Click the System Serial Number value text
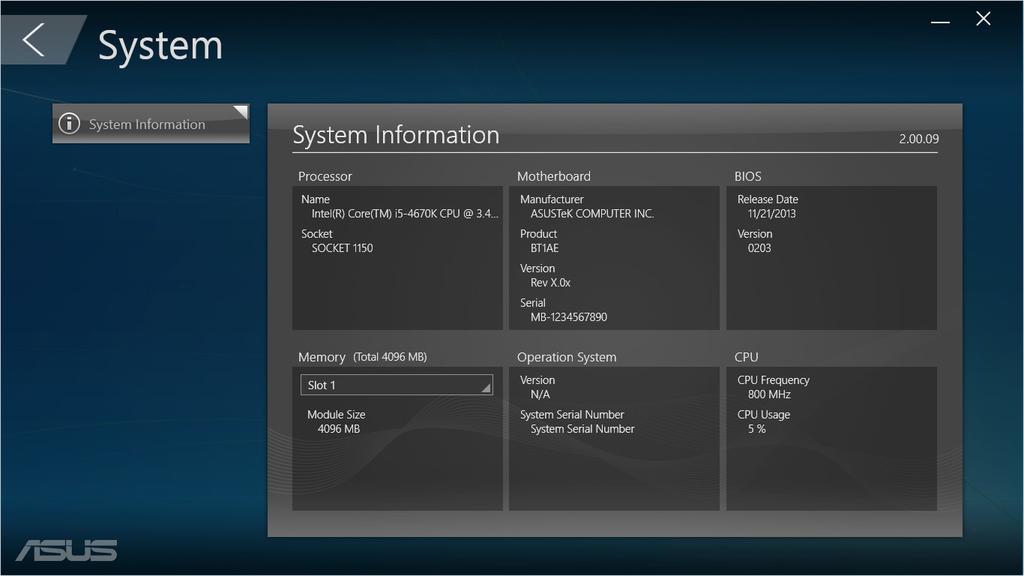Viewport: 1024px width, 576px height. pyautogui.click(x=583, y=429)
